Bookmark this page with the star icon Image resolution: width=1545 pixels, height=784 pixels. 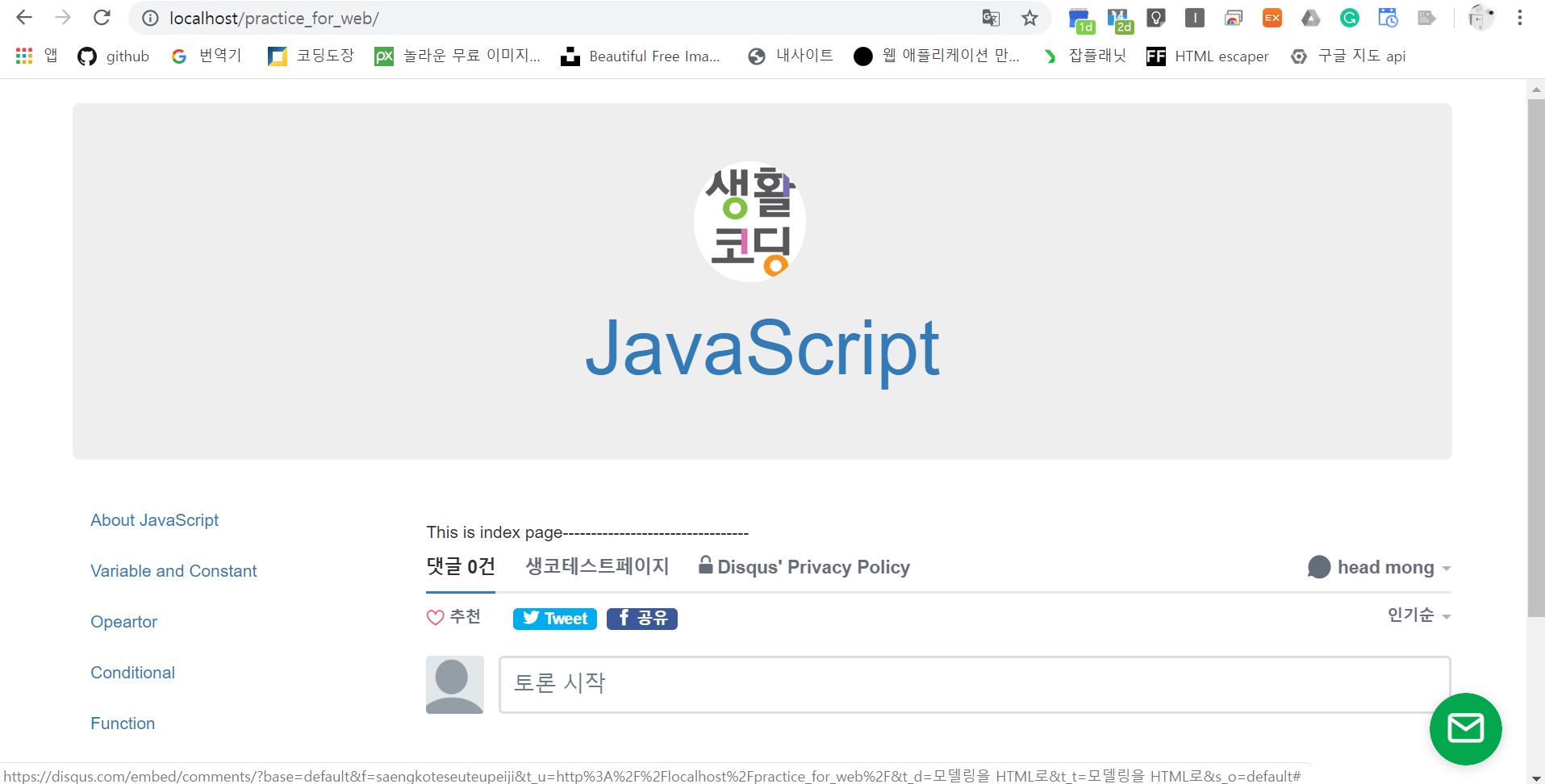click(1029, 17)
